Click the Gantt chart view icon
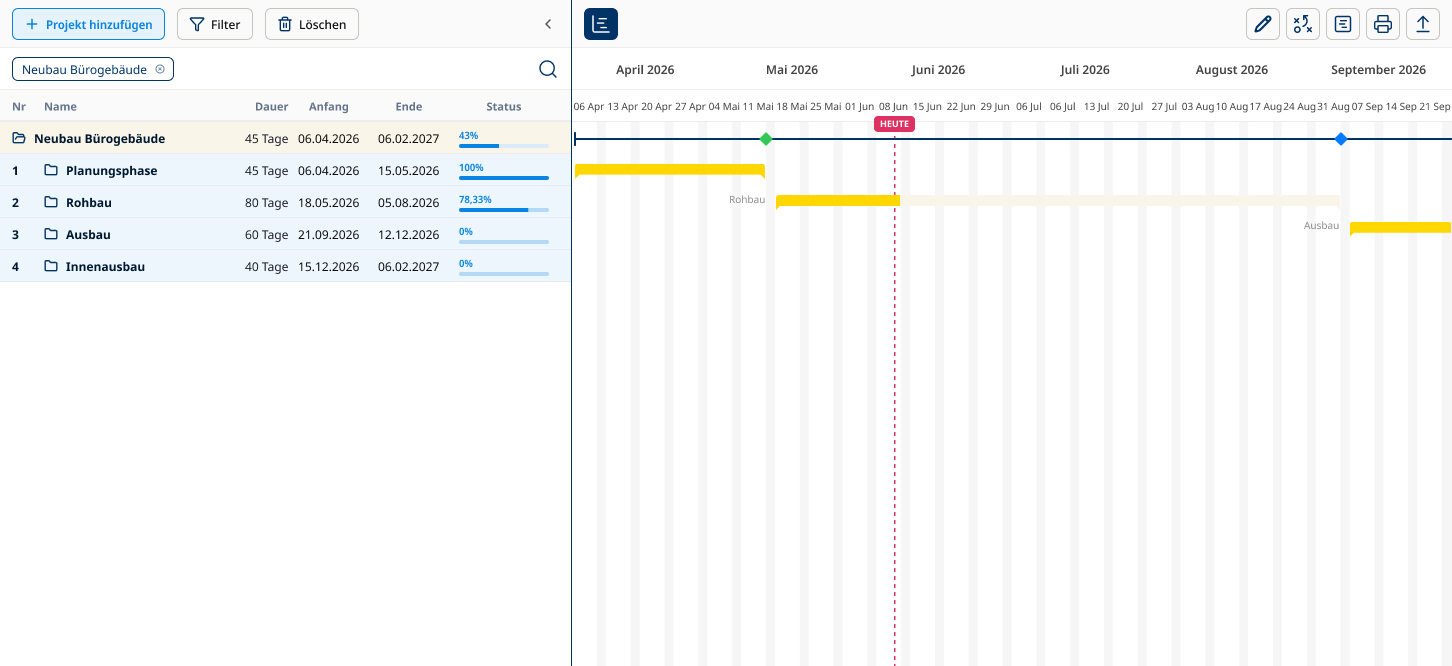1452x666 pixels. 601,24
